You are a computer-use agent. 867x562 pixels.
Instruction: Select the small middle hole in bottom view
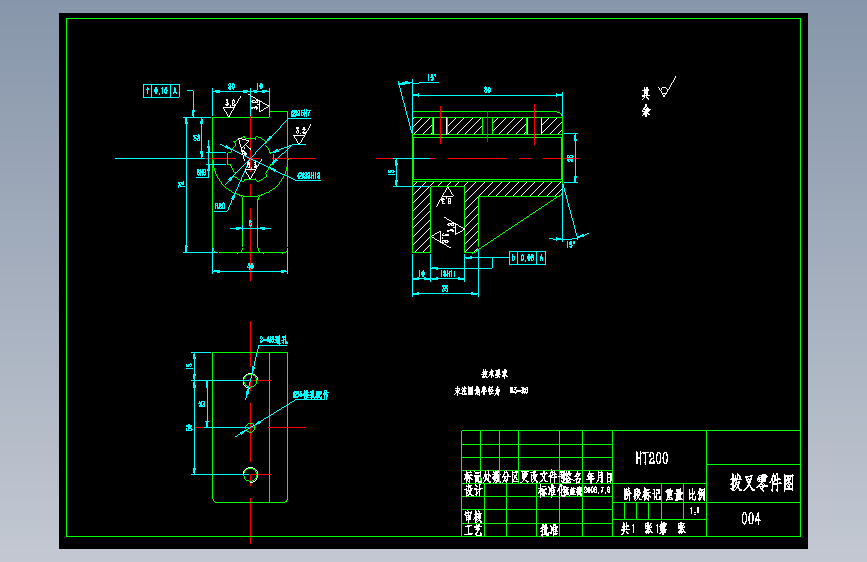click(250, 428)
